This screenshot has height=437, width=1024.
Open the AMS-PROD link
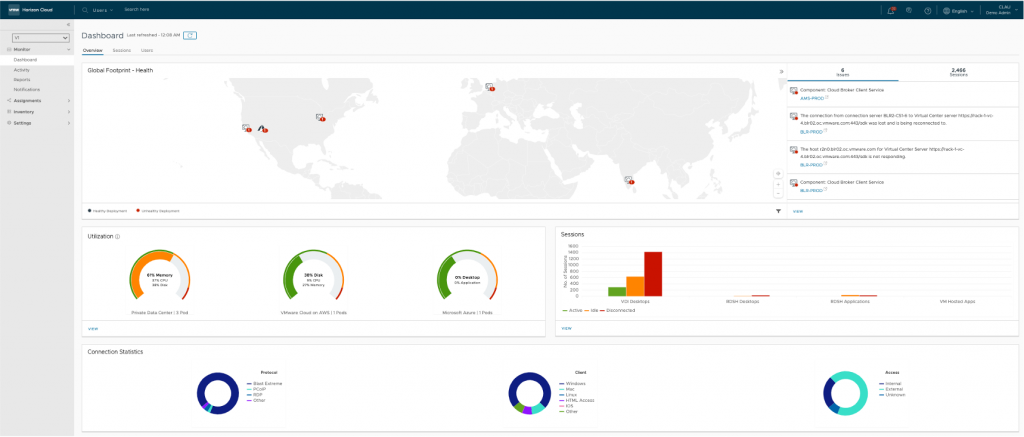click(x=810, y=98)
